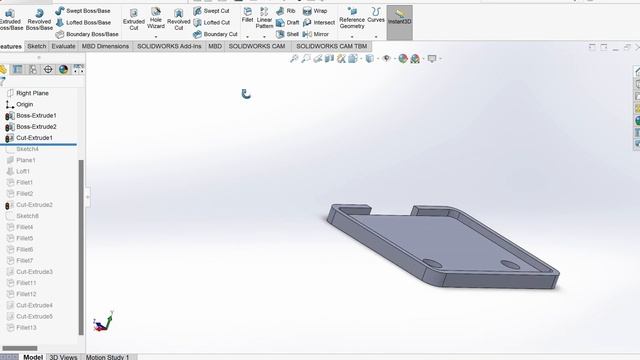The width and height of the screenshot is (640, 360).
Task: Start the Revolved Cut tool
Action: click(x=178, y=20)
